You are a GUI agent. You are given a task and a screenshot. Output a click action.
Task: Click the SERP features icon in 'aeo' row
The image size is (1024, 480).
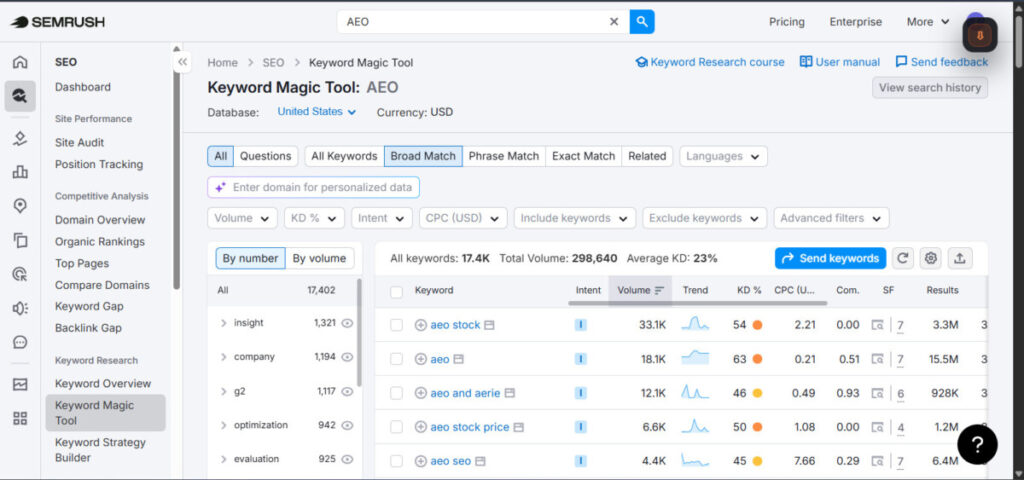877,359
